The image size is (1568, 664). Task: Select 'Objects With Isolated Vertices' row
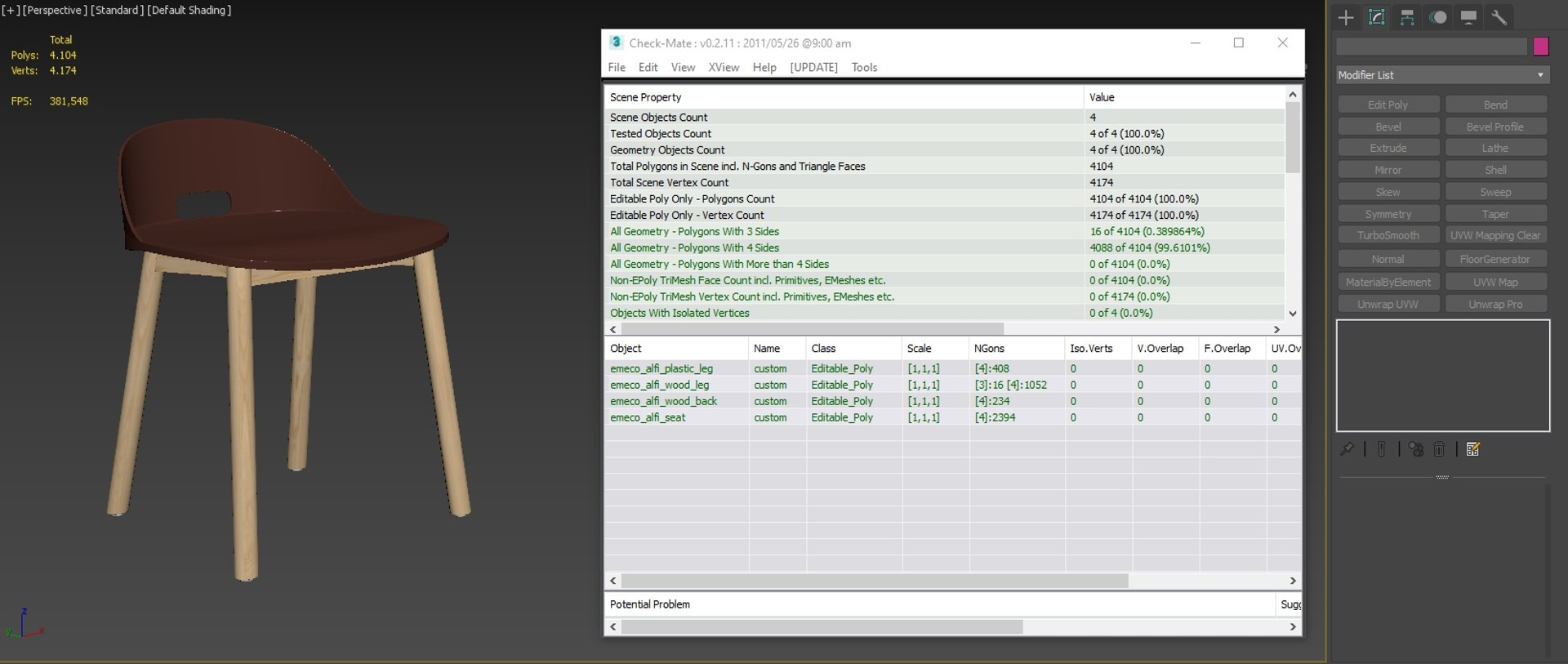tap(945, 313)
